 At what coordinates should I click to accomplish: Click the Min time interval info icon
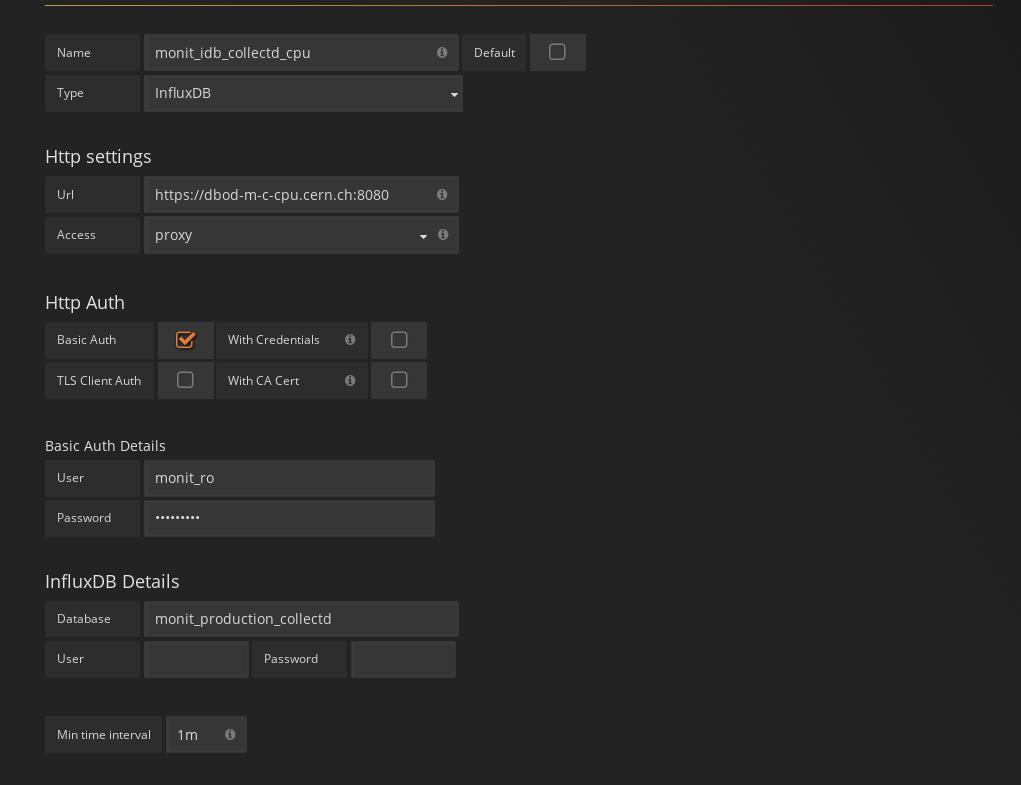tap(230, 735)
